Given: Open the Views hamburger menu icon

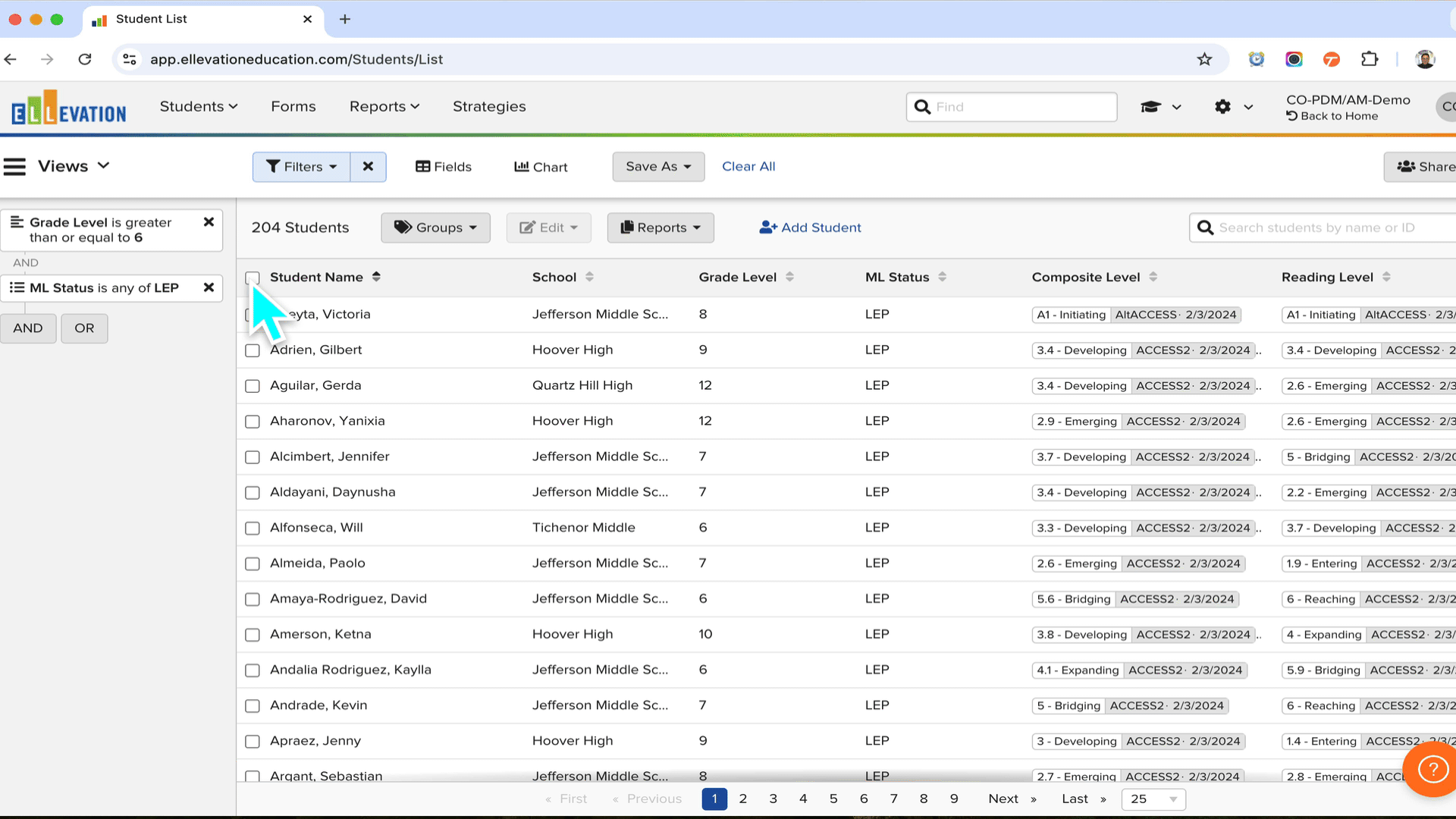Looking at the screenshot, I should [x=14, y=166].
